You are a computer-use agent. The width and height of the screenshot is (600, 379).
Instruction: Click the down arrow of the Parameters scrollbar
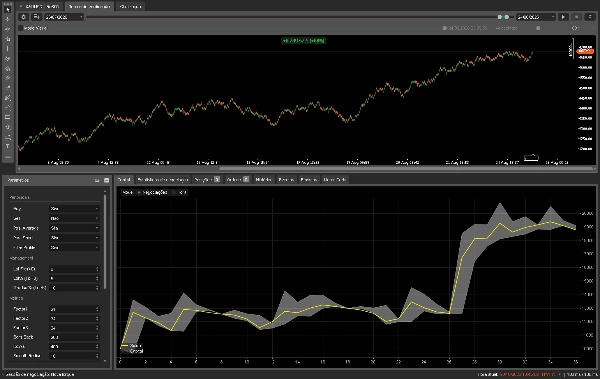click(x=105, y=361)
